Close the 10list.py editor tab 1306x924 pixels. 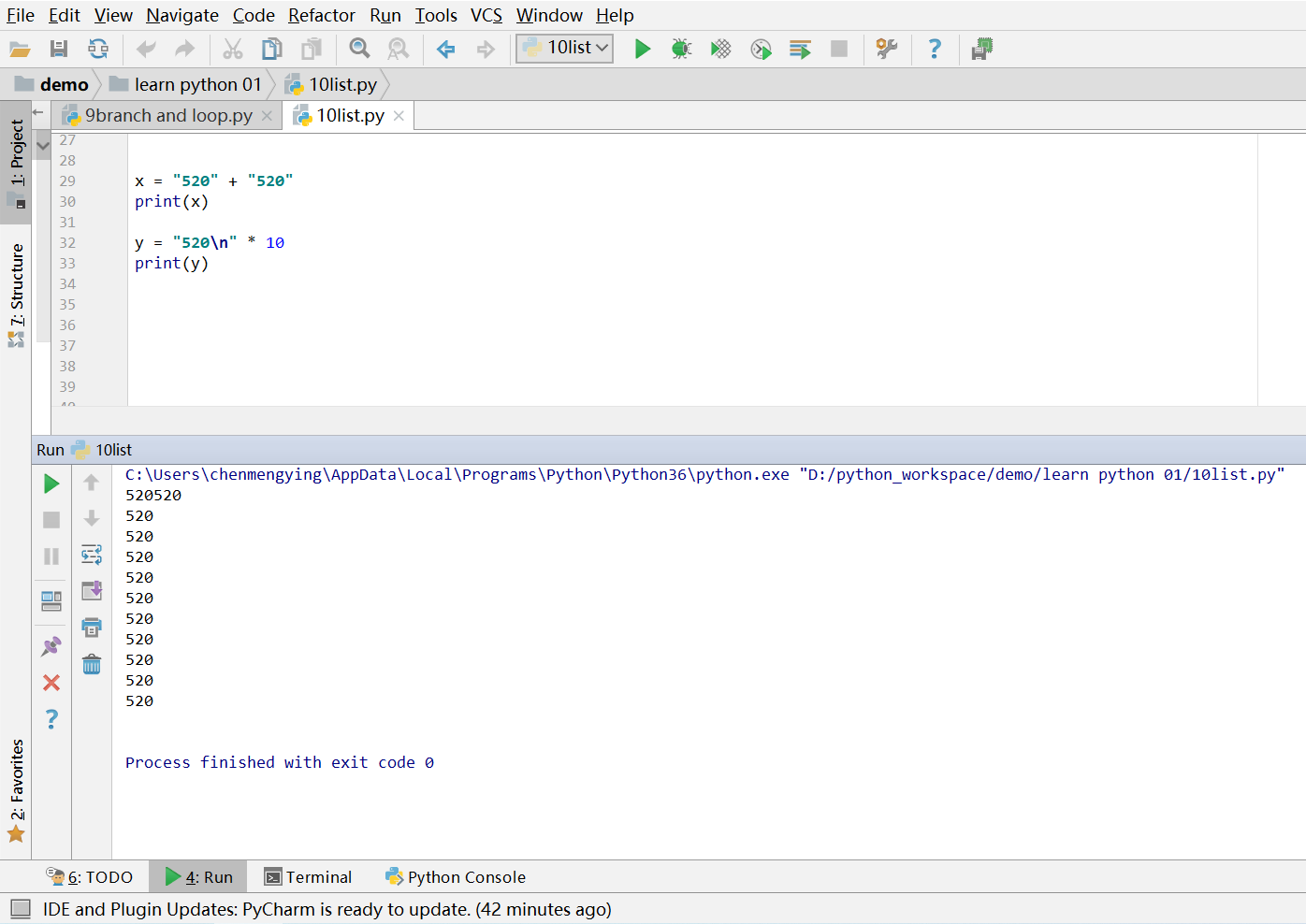click(x=399, y=116)
